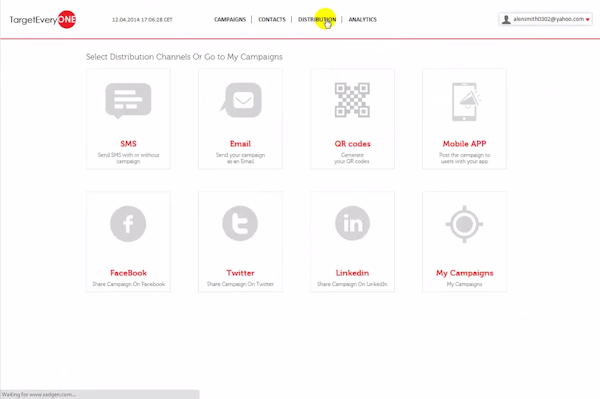Viewport: 600px width, 399px height.
Task: Open the Distribution menu
Action: pos(317,20)
